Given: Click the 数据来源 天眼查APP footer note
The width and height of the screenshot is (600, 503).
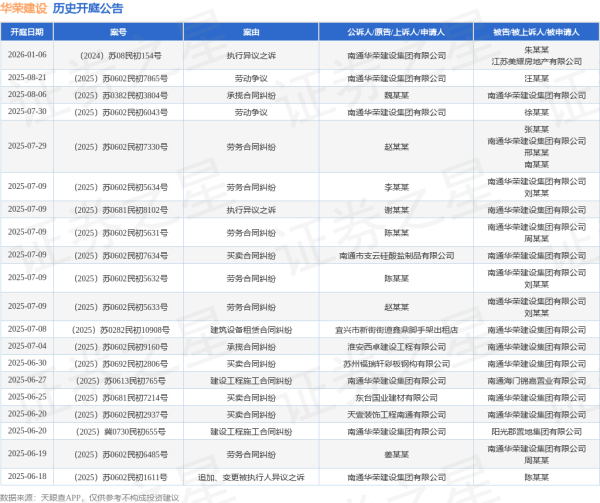Looking at the screenshot, I should (x=90, y=498).
